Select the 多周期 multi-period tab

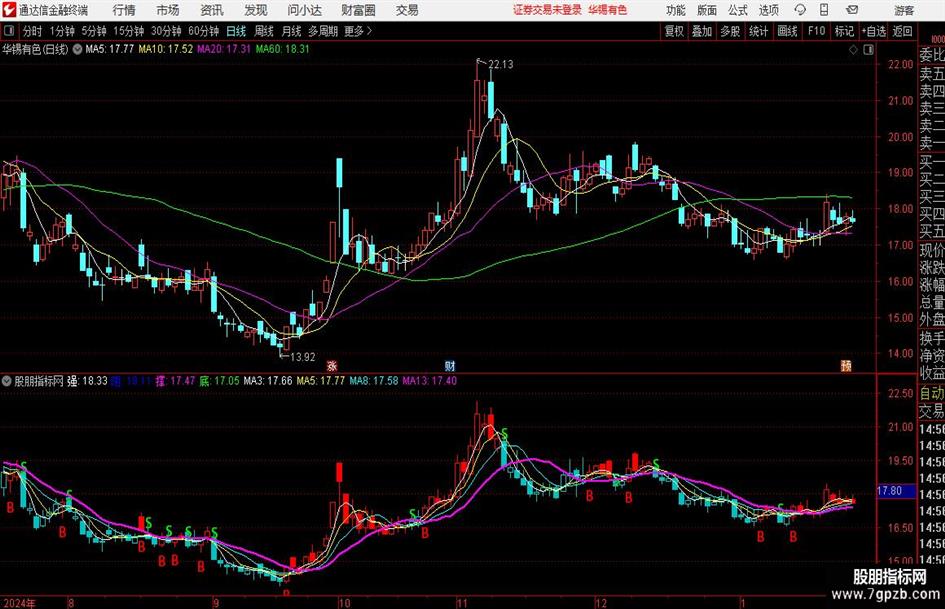[323, 31]
